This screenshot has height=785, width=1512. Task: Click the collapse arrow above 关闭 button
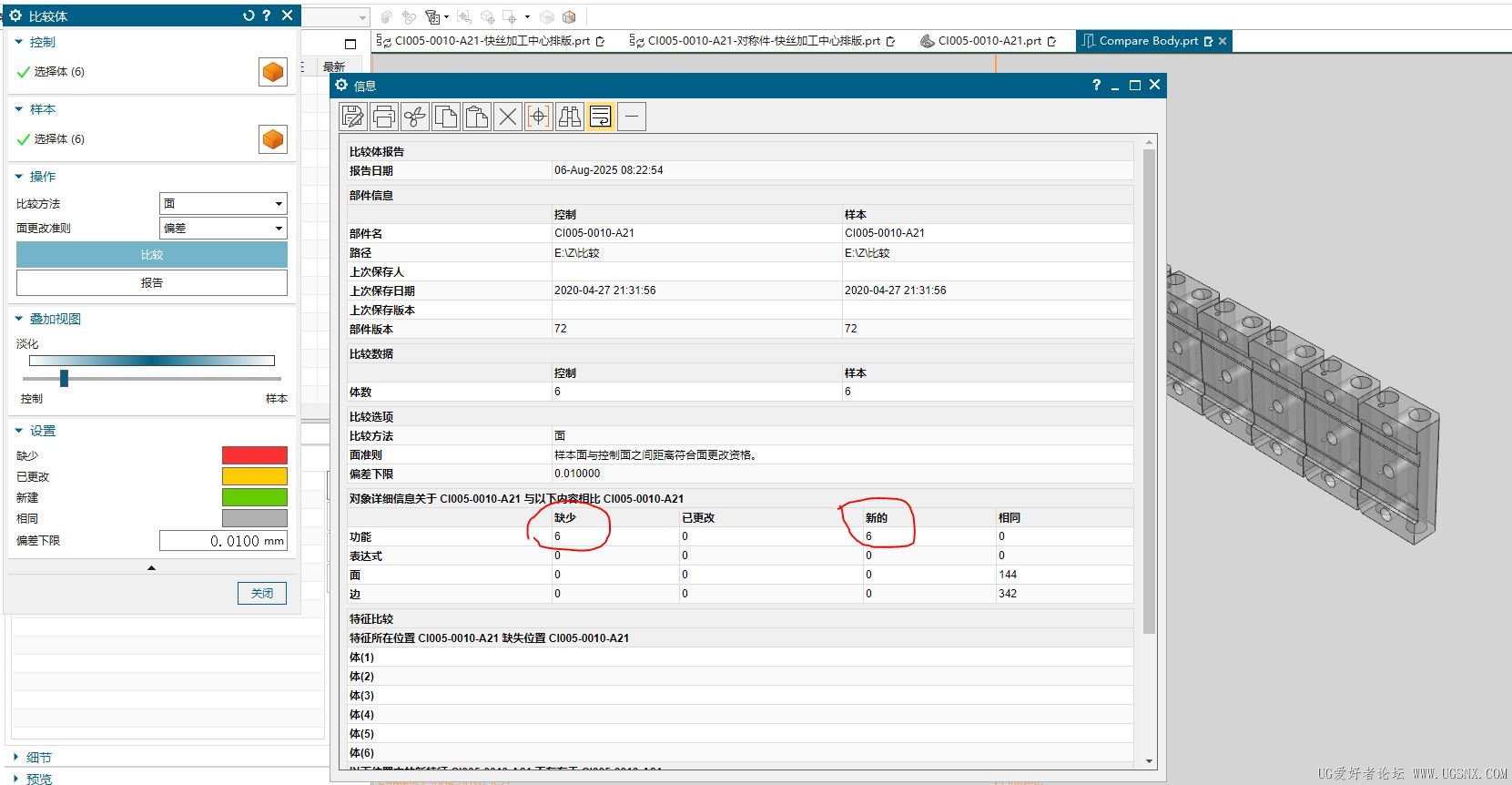[151, 567]
